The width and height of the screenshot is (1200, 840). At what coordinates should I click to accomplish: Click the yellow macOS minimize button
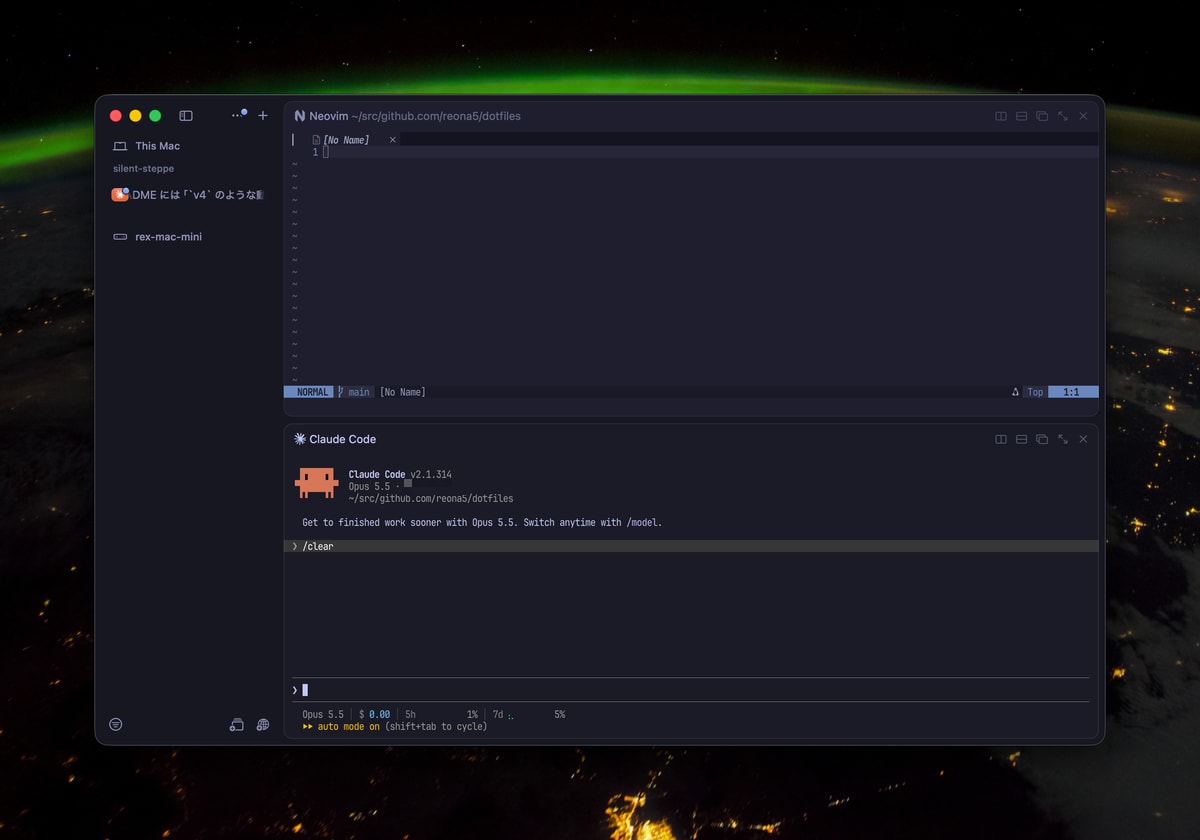pos(136,116)
